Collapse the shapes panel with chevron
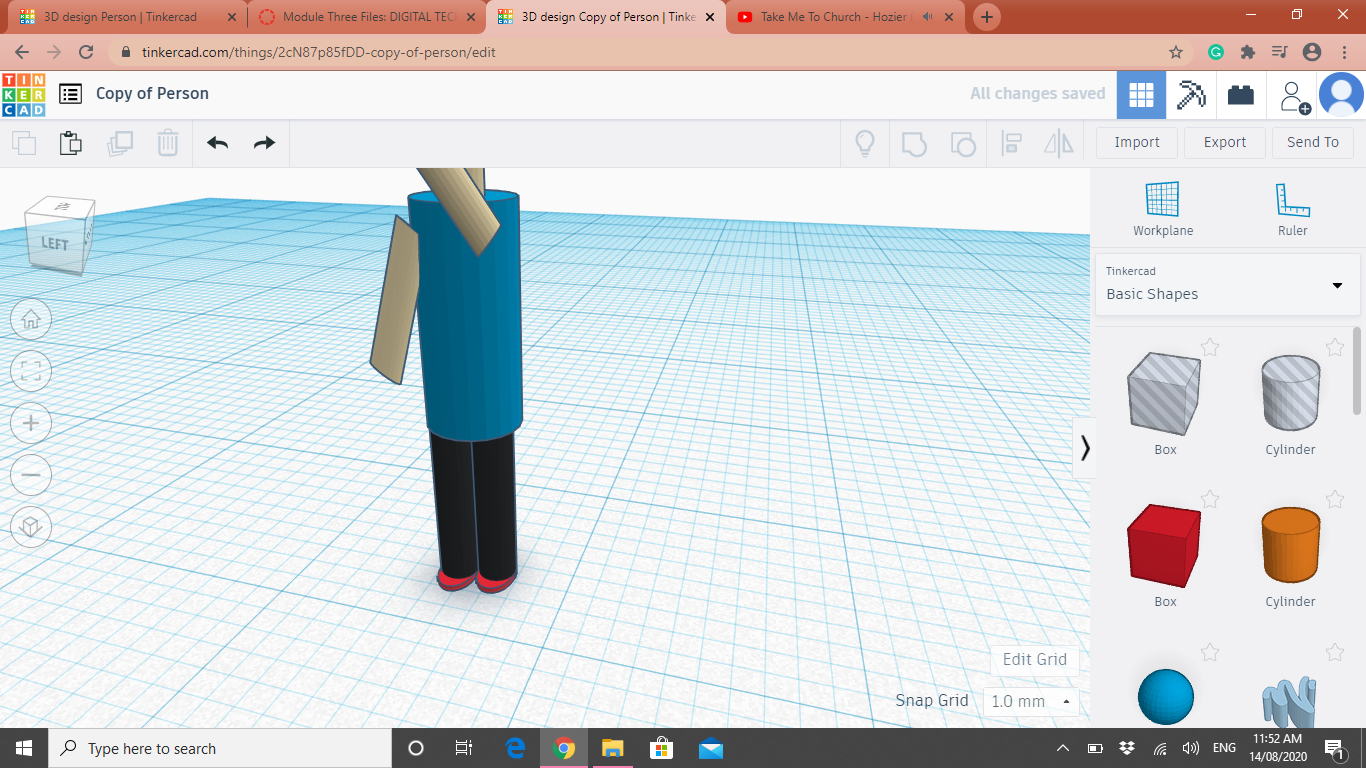The height and width of the screenshot is (768, 1366). pos(1085,447)
